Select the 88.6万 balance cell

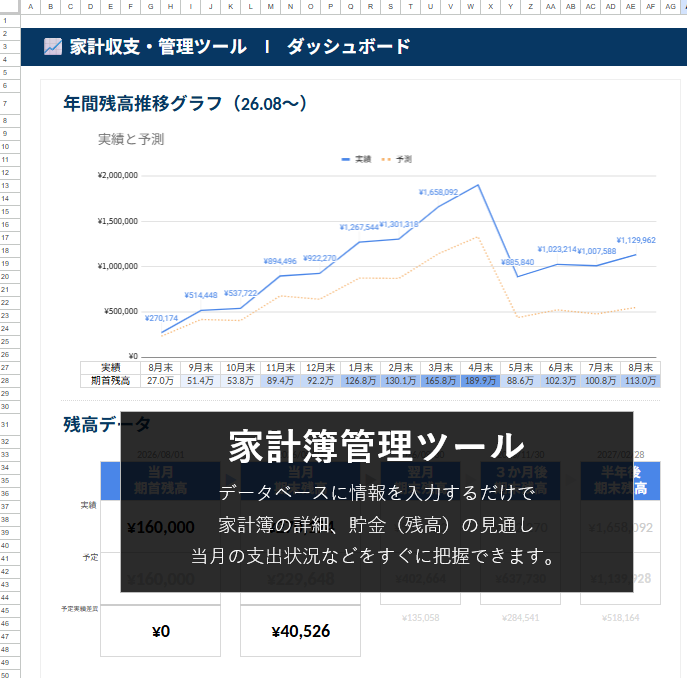(521, 381)
